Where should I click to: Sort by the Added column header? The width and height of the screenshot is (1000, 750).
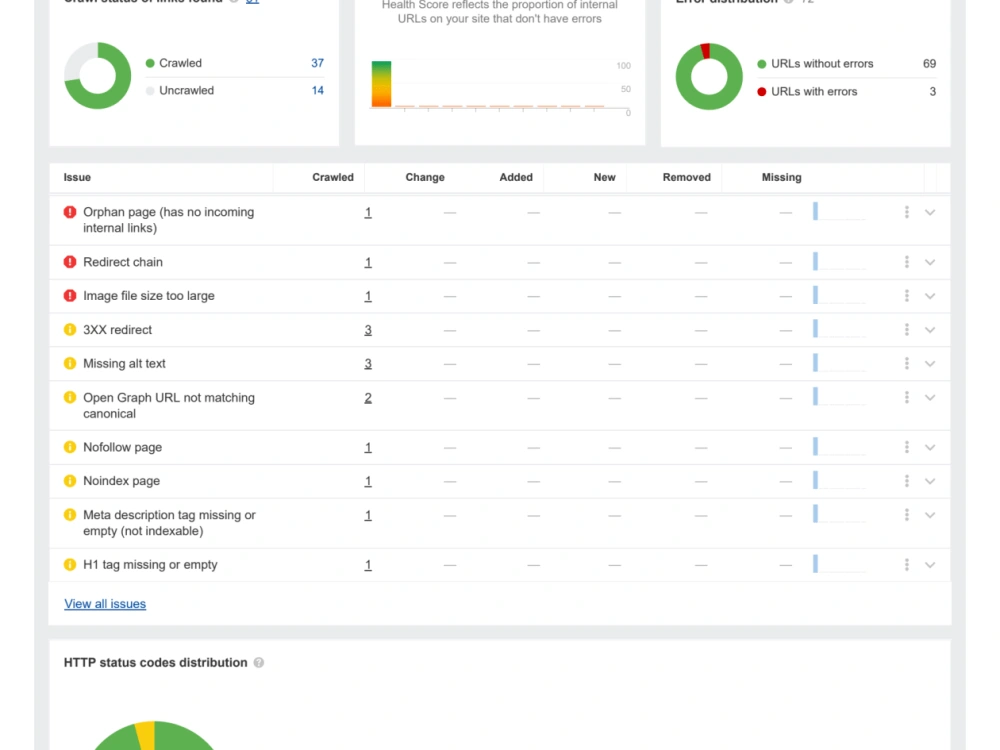pos(516,177)
